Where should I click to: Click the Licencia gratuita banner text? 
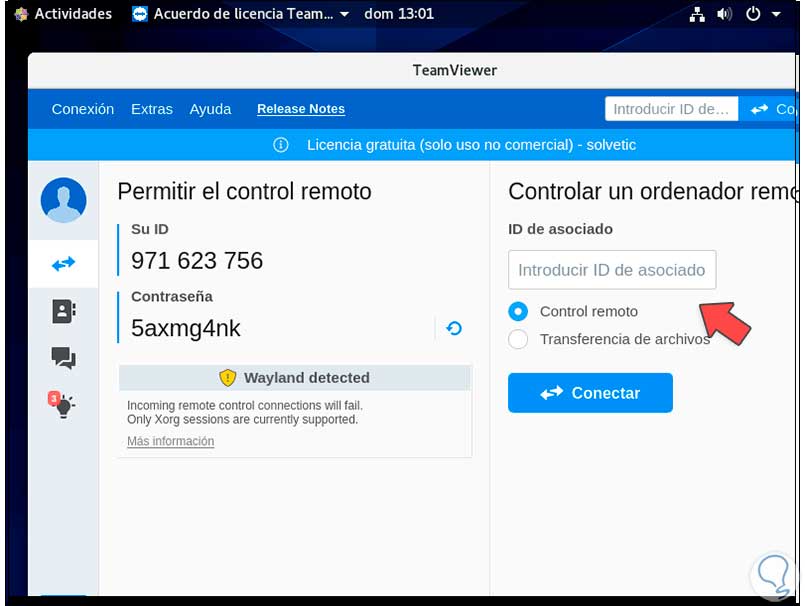(x=471, y=145)
